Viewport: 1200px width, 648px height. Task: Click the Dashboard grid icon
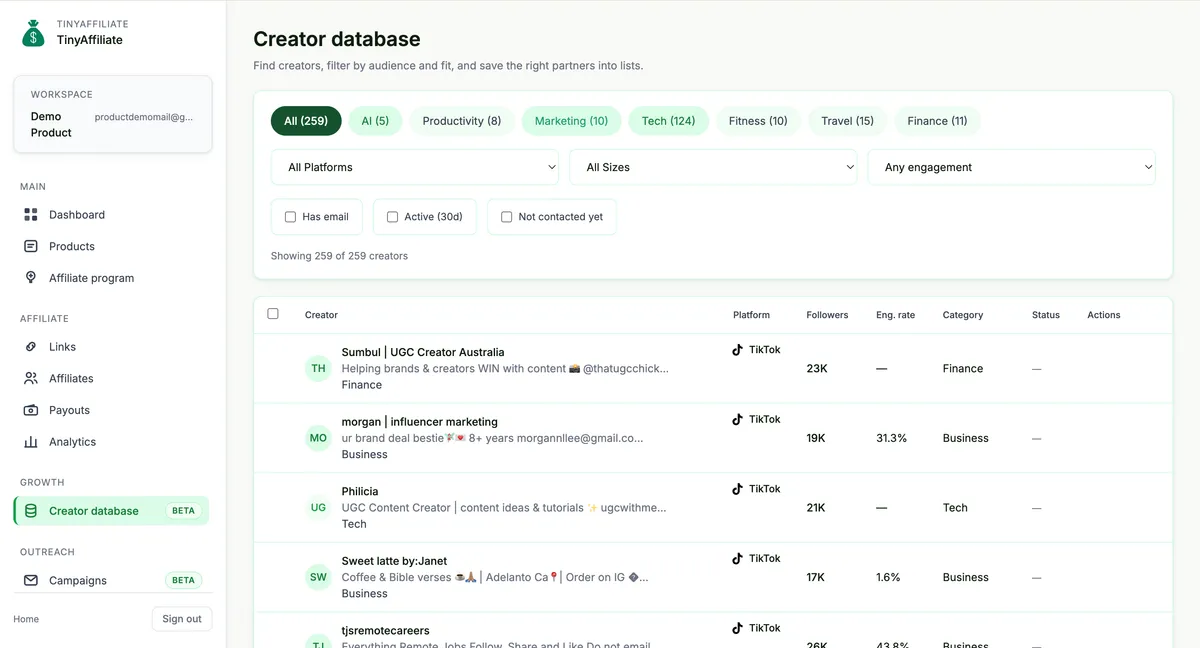(x=31, y=215)
